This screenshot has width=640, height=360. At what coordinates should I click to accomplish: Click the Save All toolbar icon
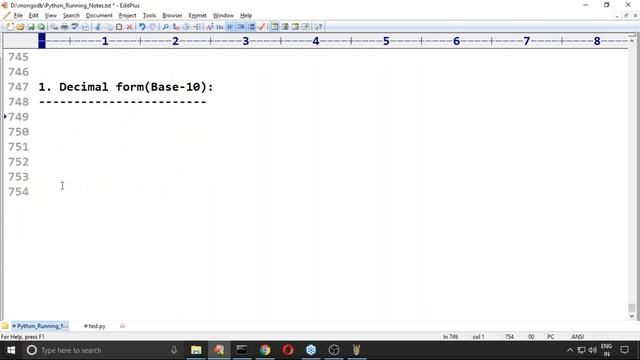point(41,27)
